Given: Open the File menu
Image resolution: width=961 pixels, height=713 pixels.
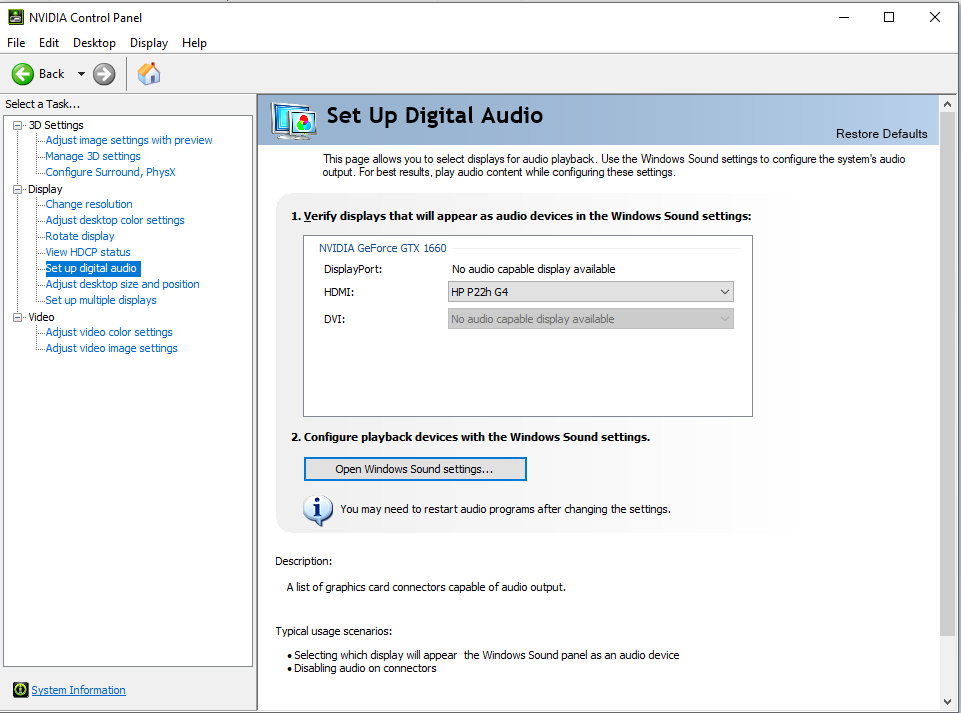Looking at the screenshot, I should tap(16, 43).
